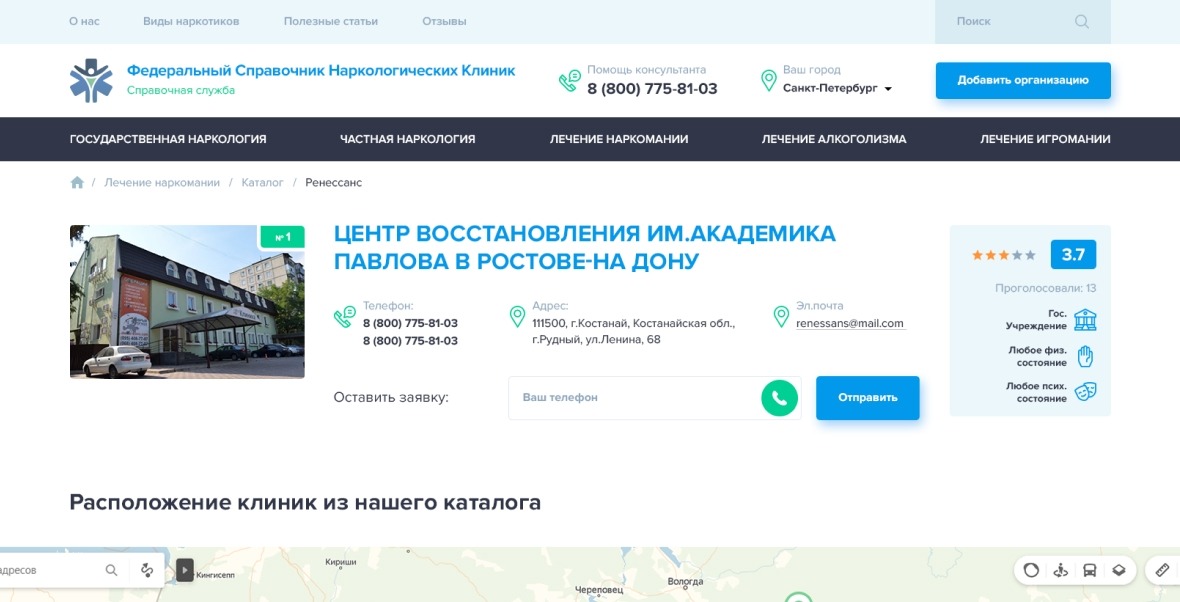Image resolution: width=1180 pixels, height=602 pixels.
Task: Open the Санкт-Петербург city dropdown
Action: click(x=837, y=88)
